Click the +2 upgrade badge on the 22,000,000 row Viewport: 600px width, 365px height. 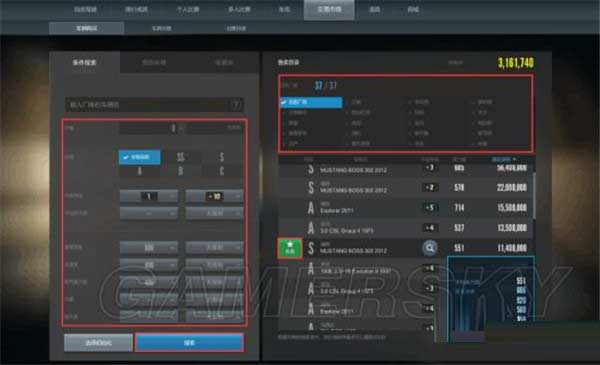pos(430,187)
